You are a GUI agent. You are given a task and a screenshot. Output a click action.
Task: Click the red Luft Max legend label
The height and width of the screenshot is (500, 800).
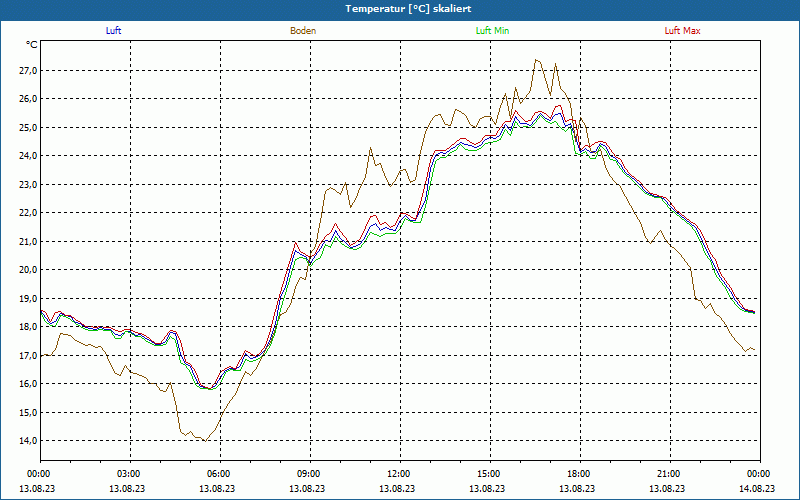682,31
